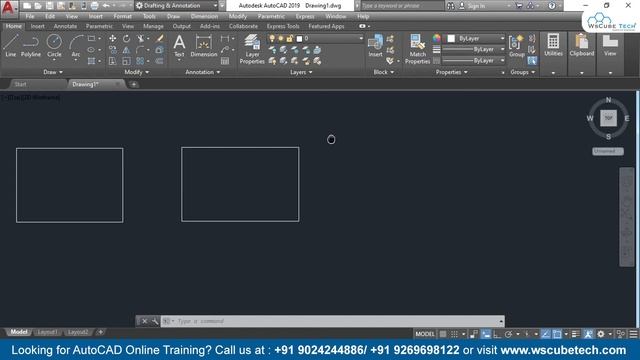Switch to the Start file tab
Image resolution: width=640 pixels, height=360 pixels.
coord(20,84)
